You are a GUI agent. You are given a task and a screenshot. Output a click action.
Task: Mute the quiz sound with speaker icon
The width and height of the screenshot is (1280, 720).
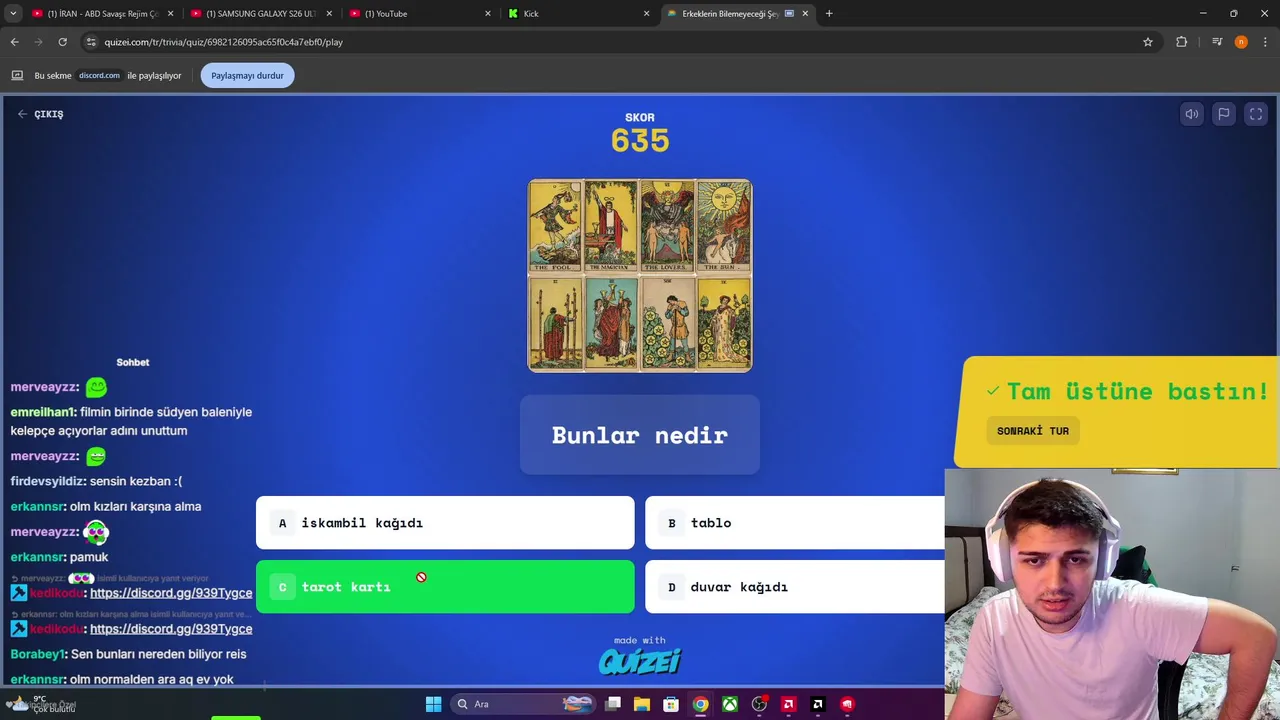(1191, 114)
